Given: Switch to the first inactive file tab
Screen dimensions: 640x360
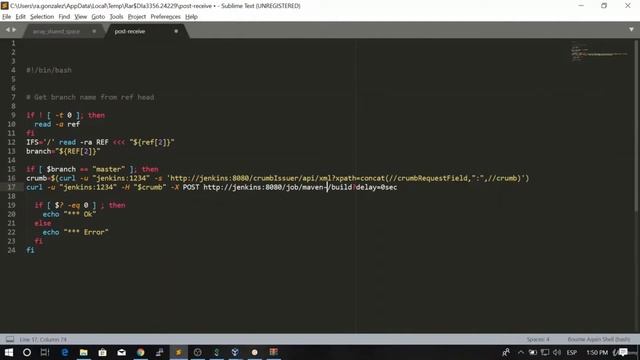Looking at the screenshot, I should click(x=56, y=31).
